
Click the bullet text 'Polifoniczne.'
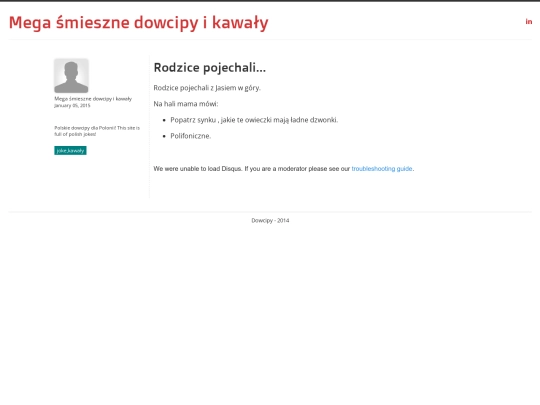pyautogui.click(x=191, y=136)
